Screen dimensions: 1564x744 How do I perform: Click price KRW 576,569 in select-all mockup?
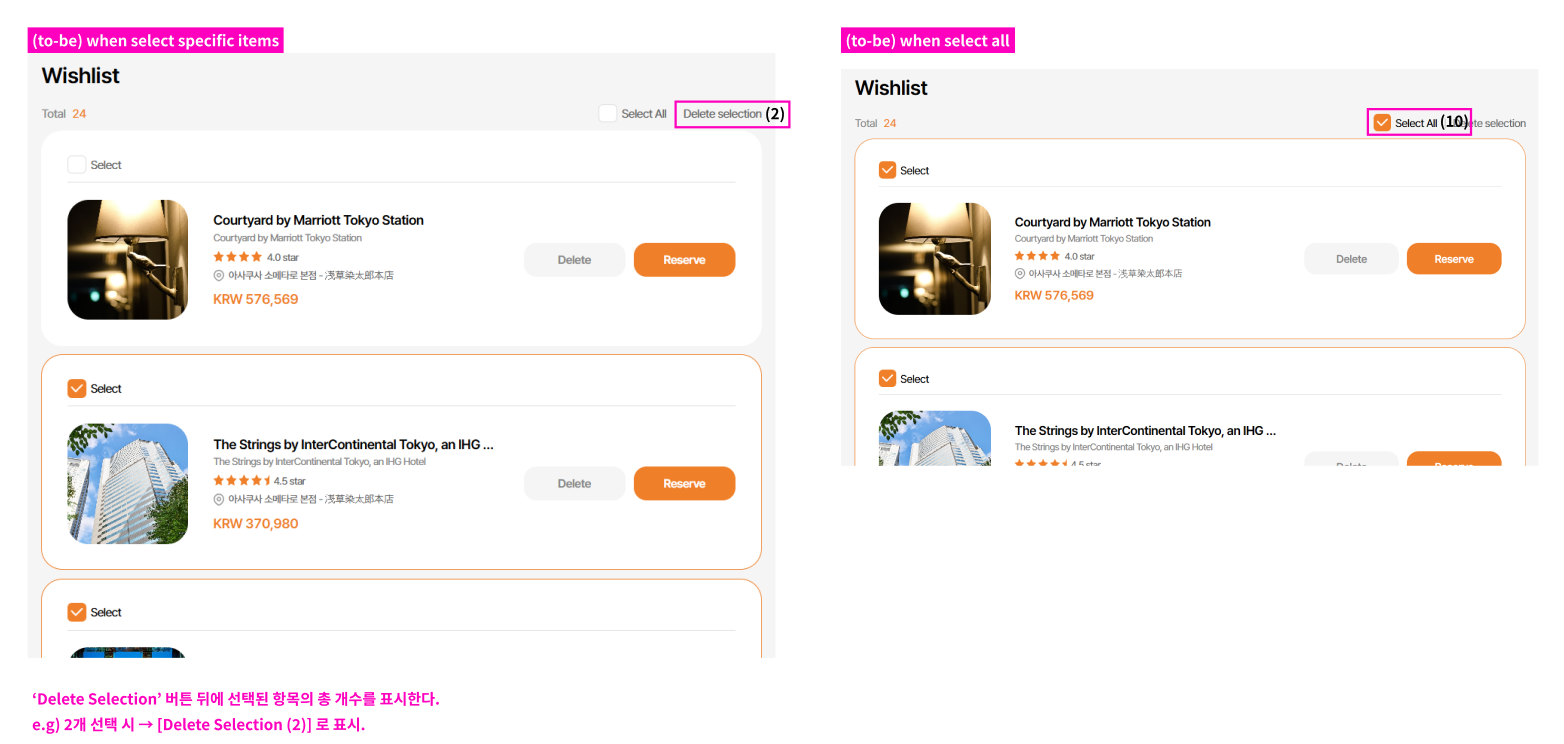(1054, 295)
